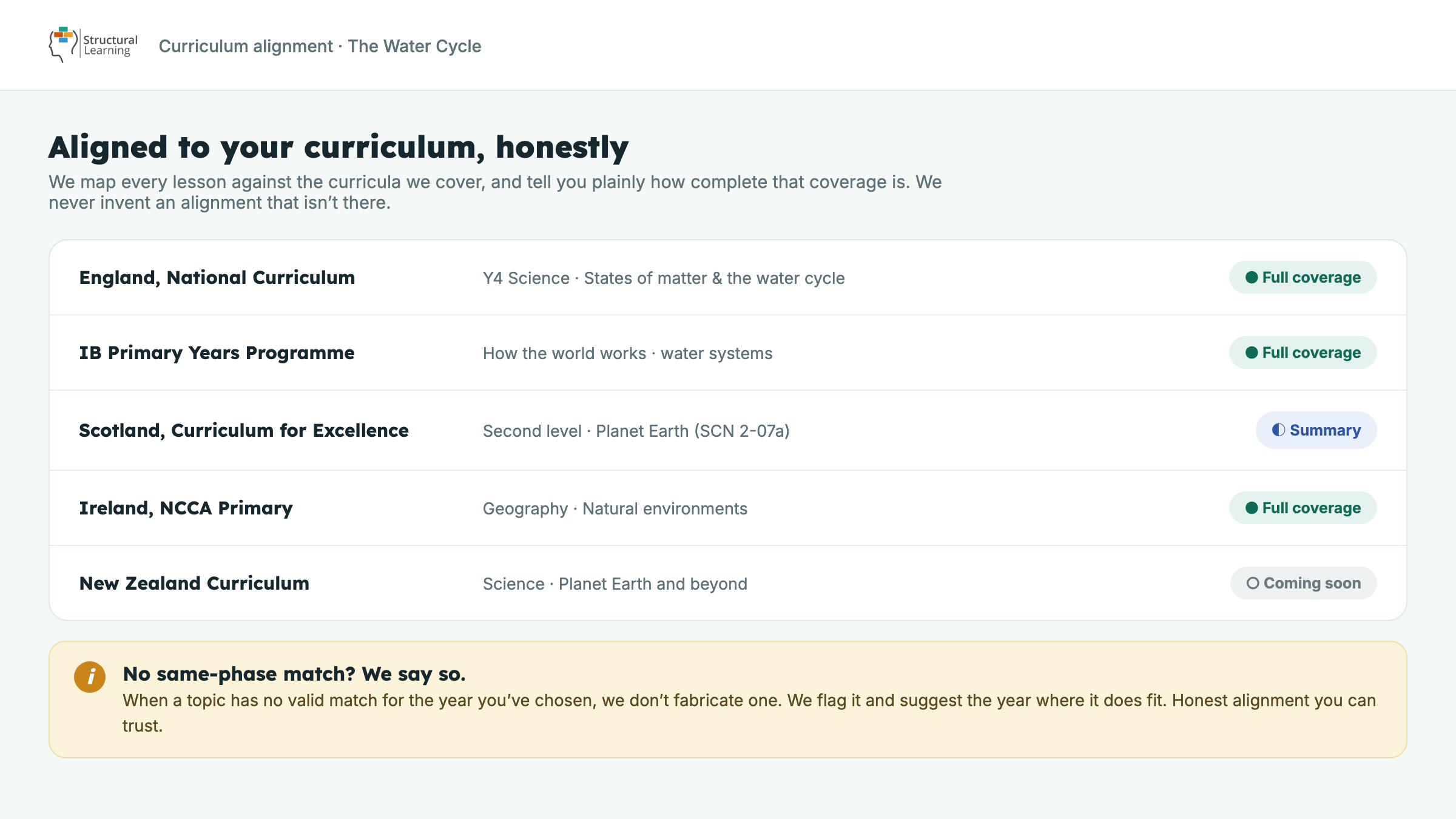Select England, National Curriculum row title
The width and height of the screenshot is (1456, 819).
pyautogui.click(x=217, y=278)
